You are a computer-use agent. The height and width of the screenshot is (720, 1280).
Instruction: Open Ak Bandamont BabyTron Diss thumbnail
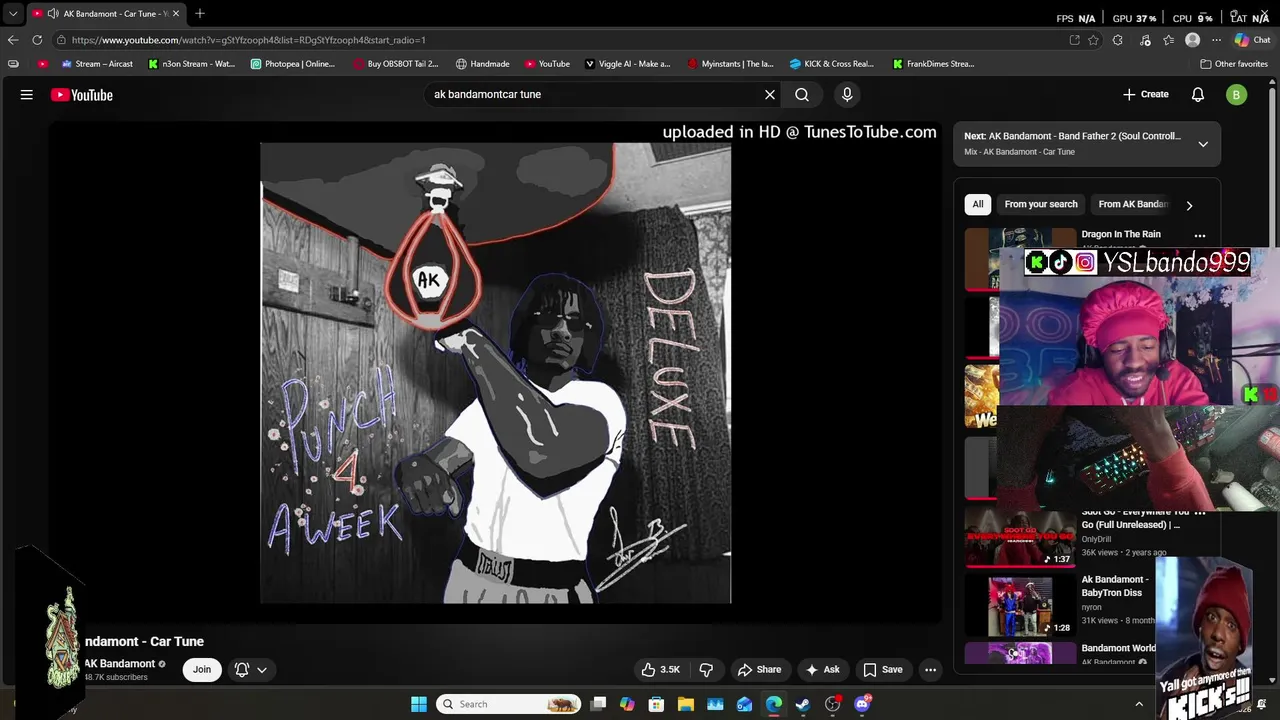pos(1020,606)
